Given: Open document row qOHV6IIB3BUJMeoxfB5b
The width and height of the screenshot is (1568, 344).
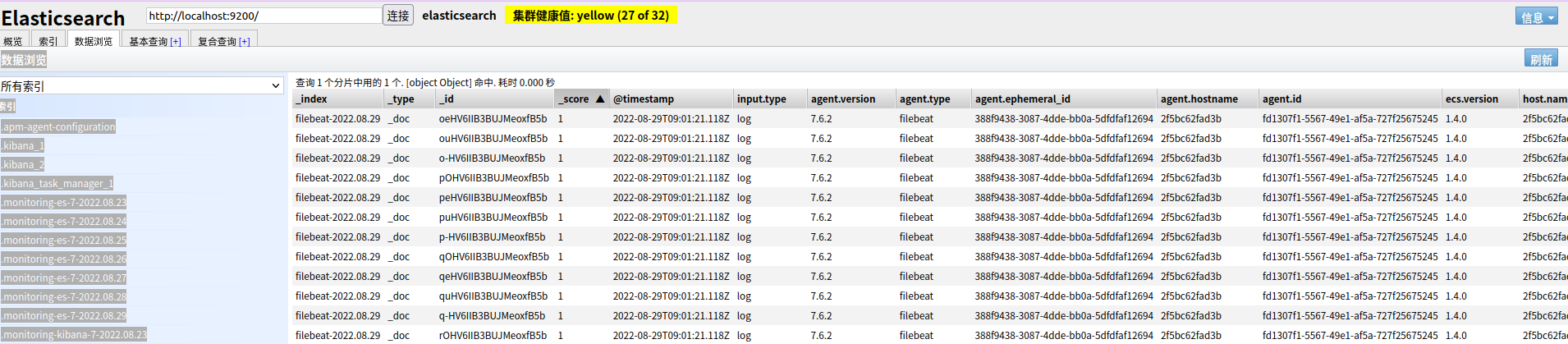Looking at the screenshot, I should (x=929, y=256).
